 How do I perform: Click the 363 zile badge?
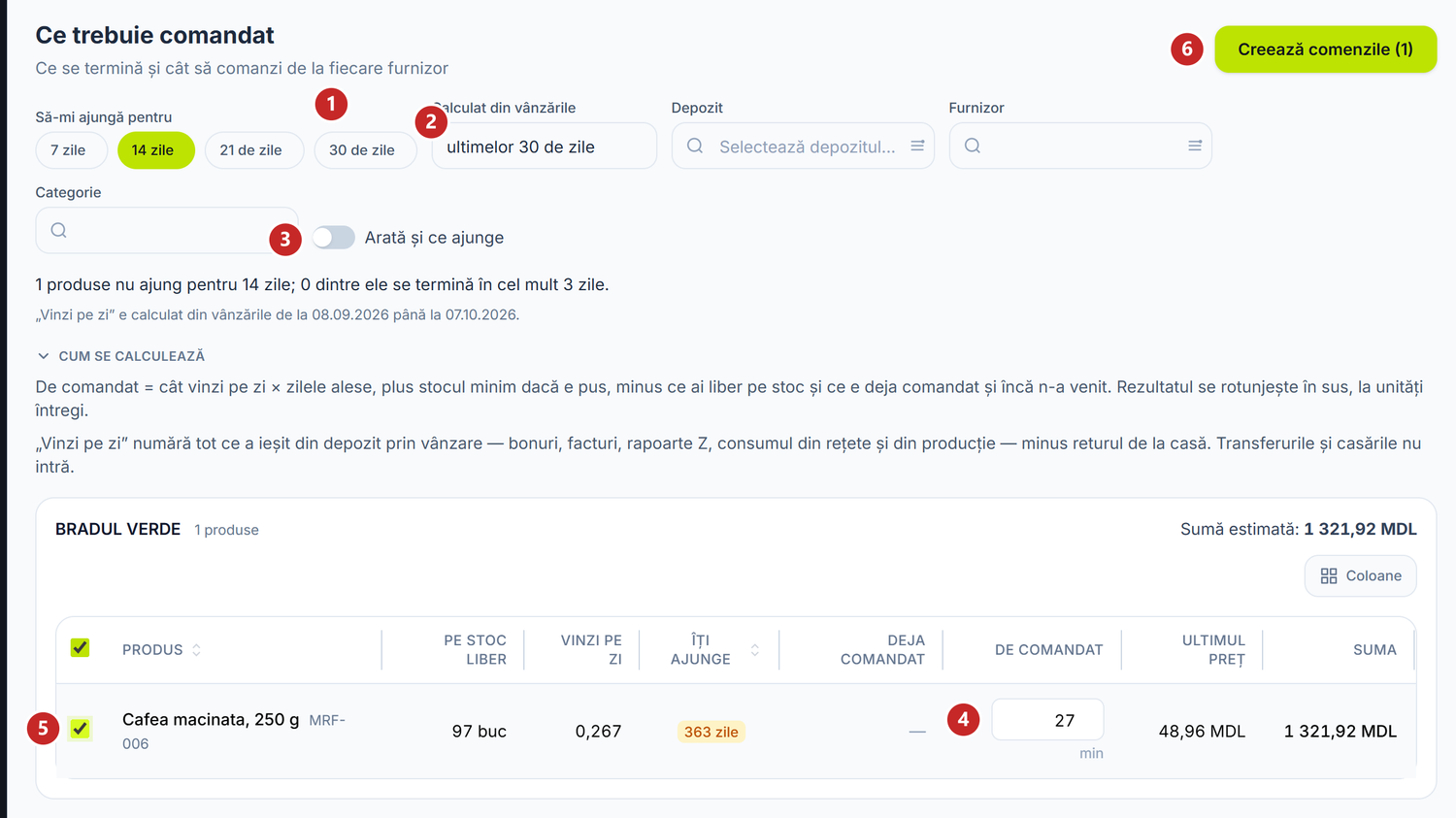pos(711,732)
